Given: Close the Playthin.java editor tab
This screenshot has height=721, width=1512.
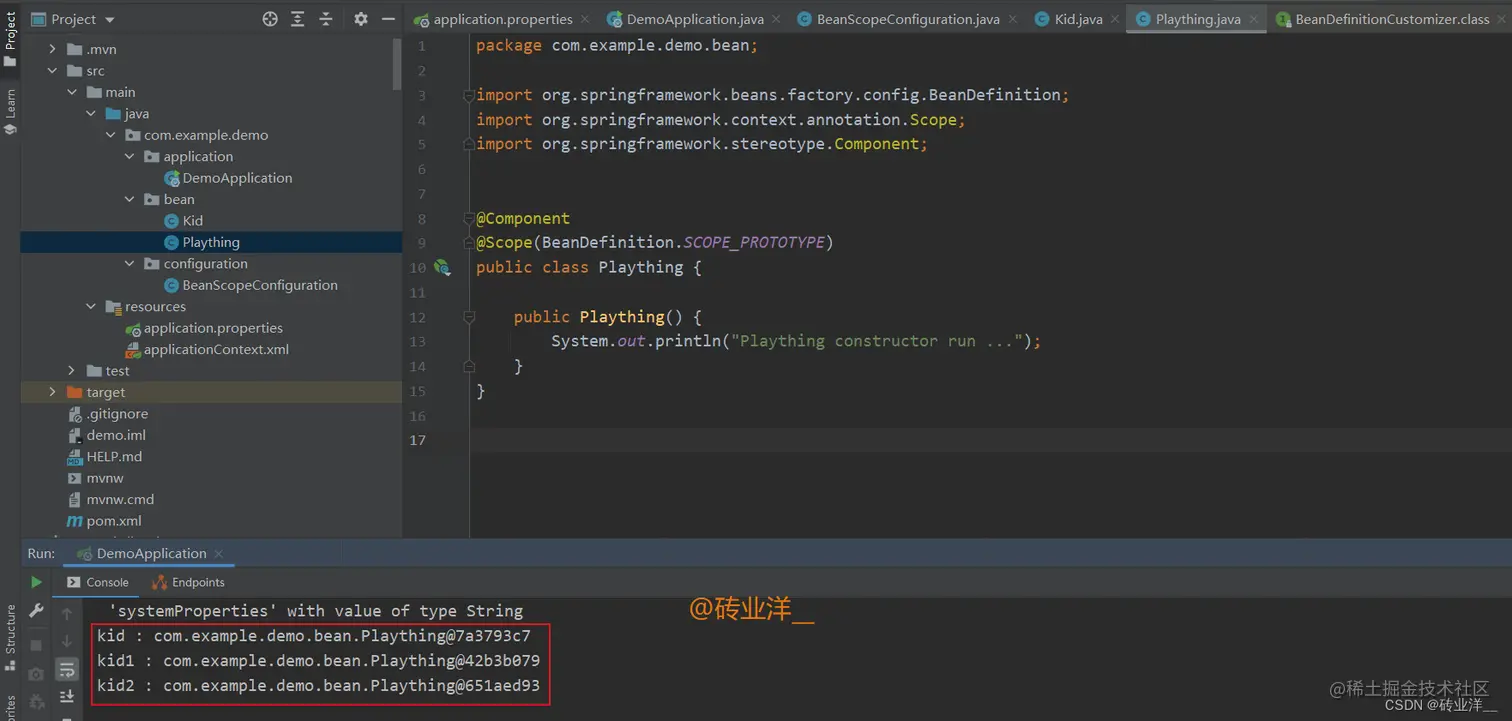Looking at the screenshot, I should pos(1253,19).
